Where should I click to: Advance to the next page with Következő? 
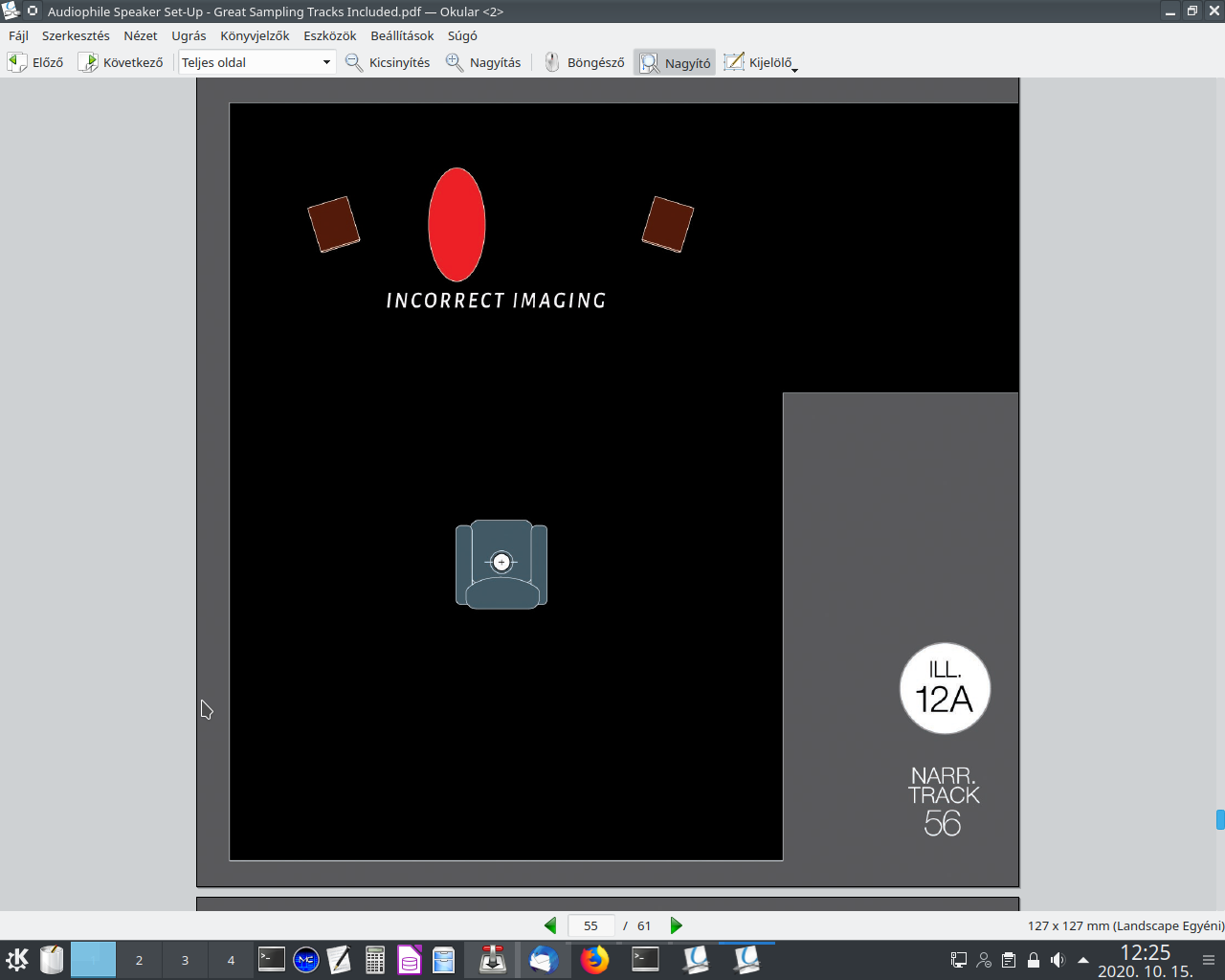click(121, 61)
